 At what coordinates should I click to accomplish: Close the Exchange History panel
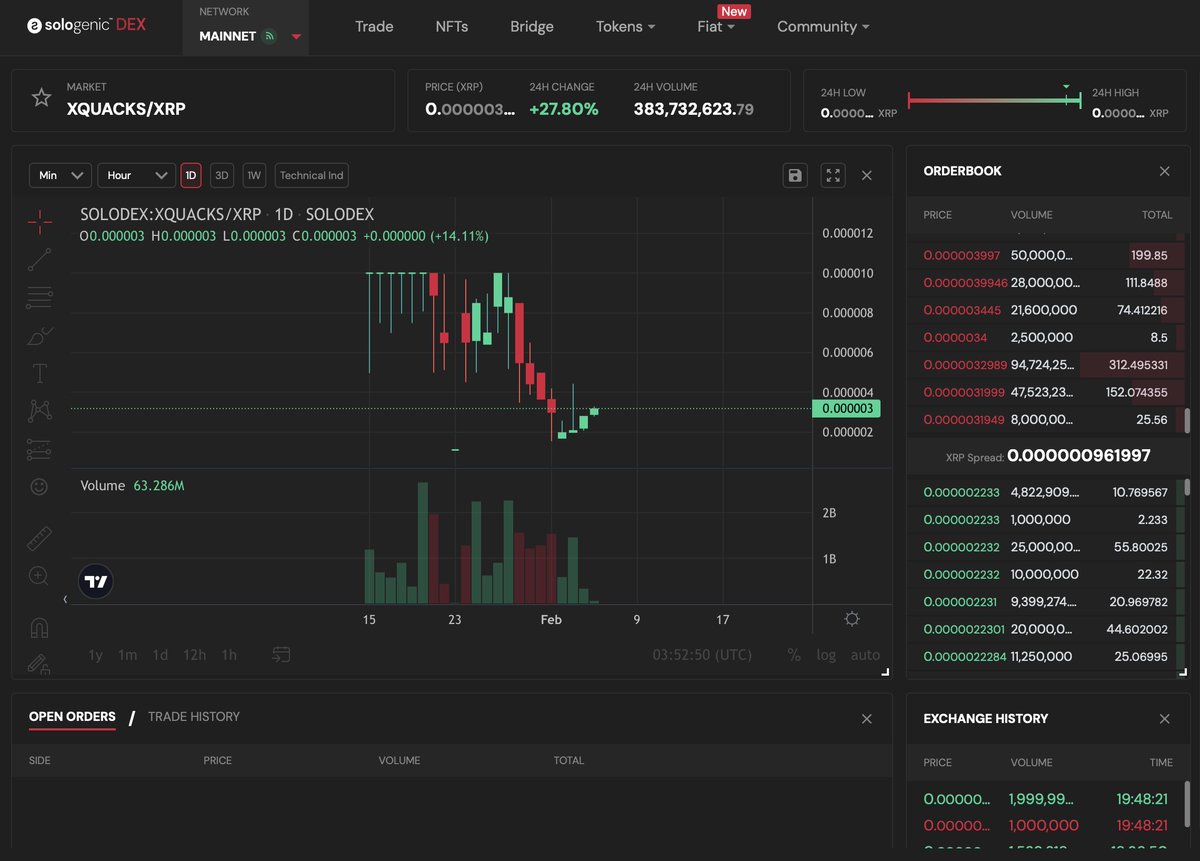1164,719
